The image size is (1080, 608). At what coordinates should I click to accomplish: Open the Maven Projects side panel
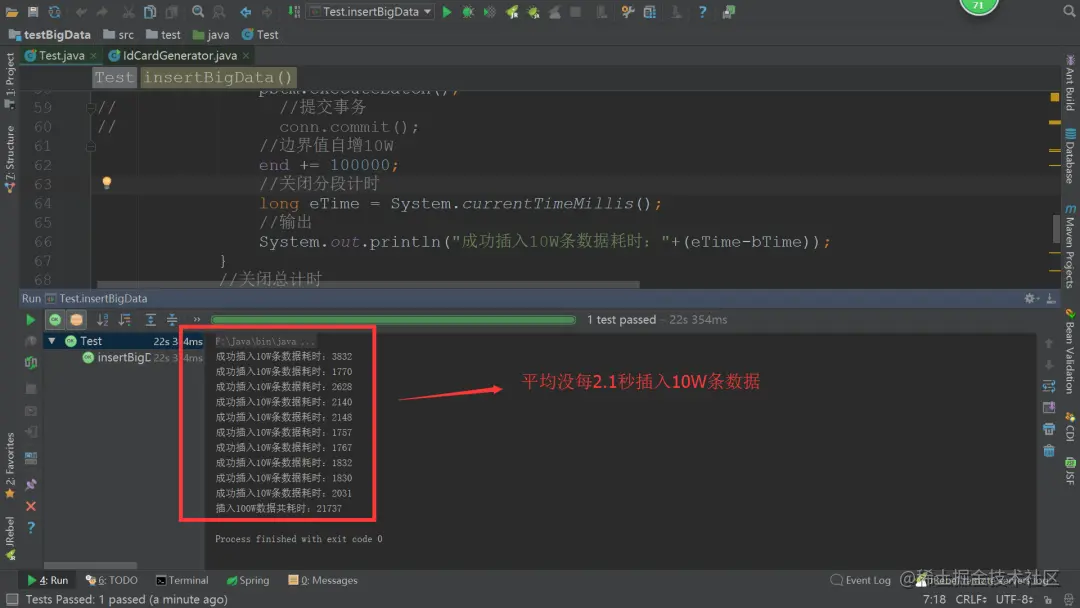[1070, 246]
